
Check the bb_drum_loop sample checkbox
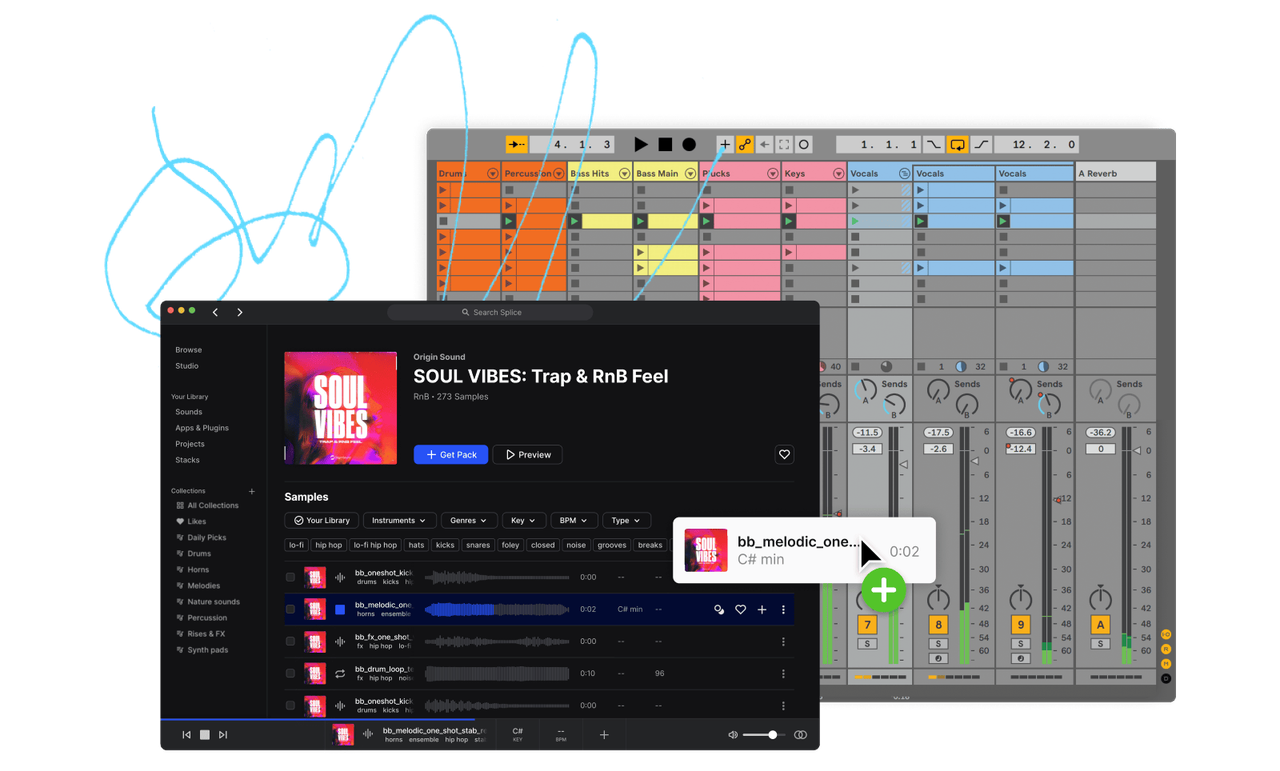pyautogui.click(x=291, y=674)
